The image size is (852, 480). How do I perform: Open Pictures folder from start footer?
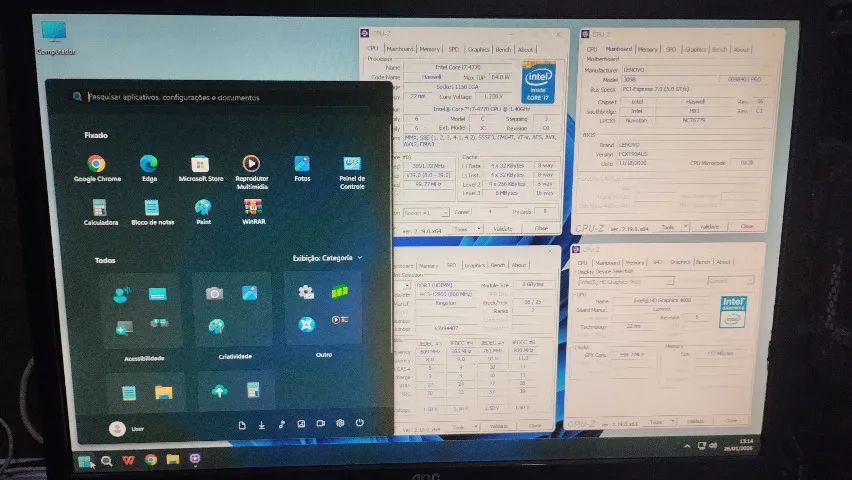click(x=301, y=424)
